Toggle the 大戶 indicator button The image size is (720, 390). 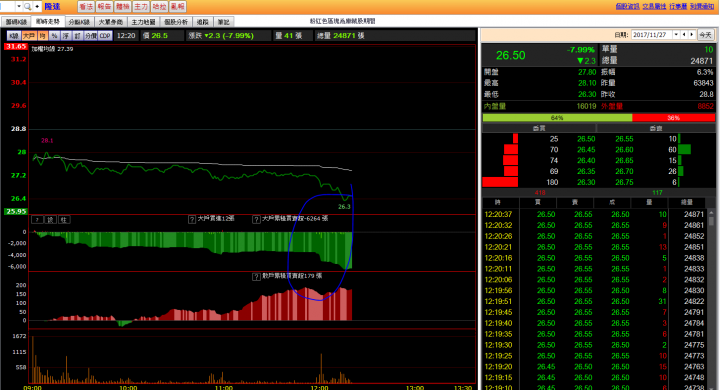pos(29,35)
